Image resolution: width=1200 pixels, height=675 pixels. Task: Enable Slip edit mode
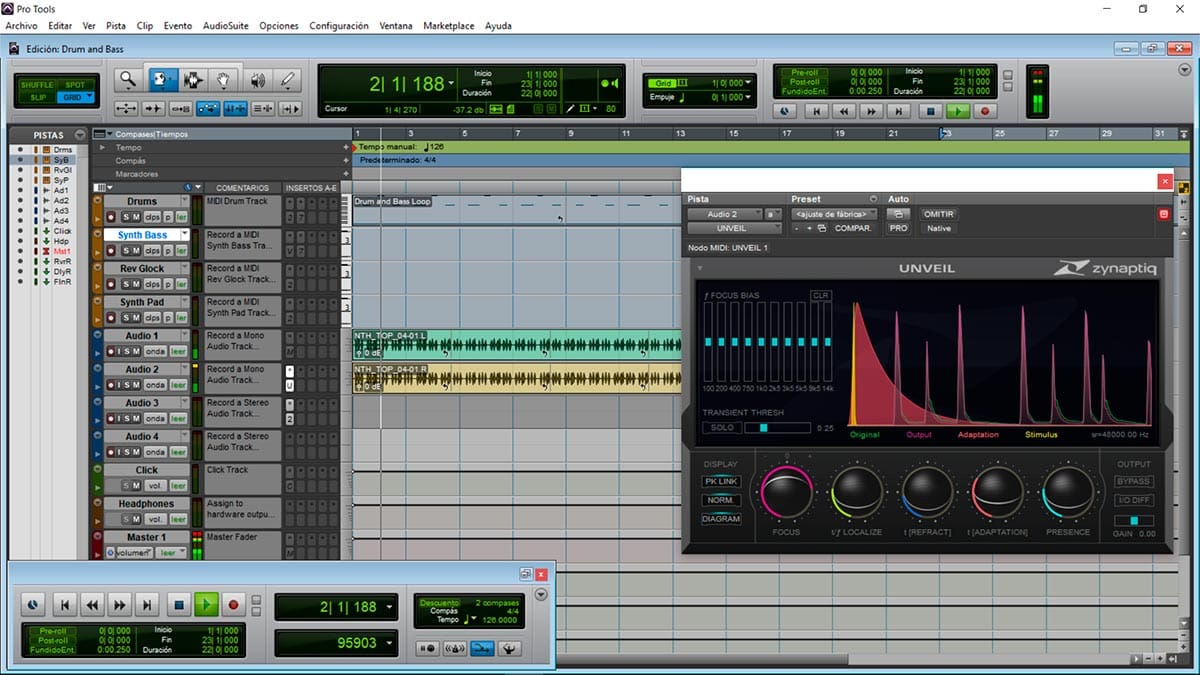(38, 97)
